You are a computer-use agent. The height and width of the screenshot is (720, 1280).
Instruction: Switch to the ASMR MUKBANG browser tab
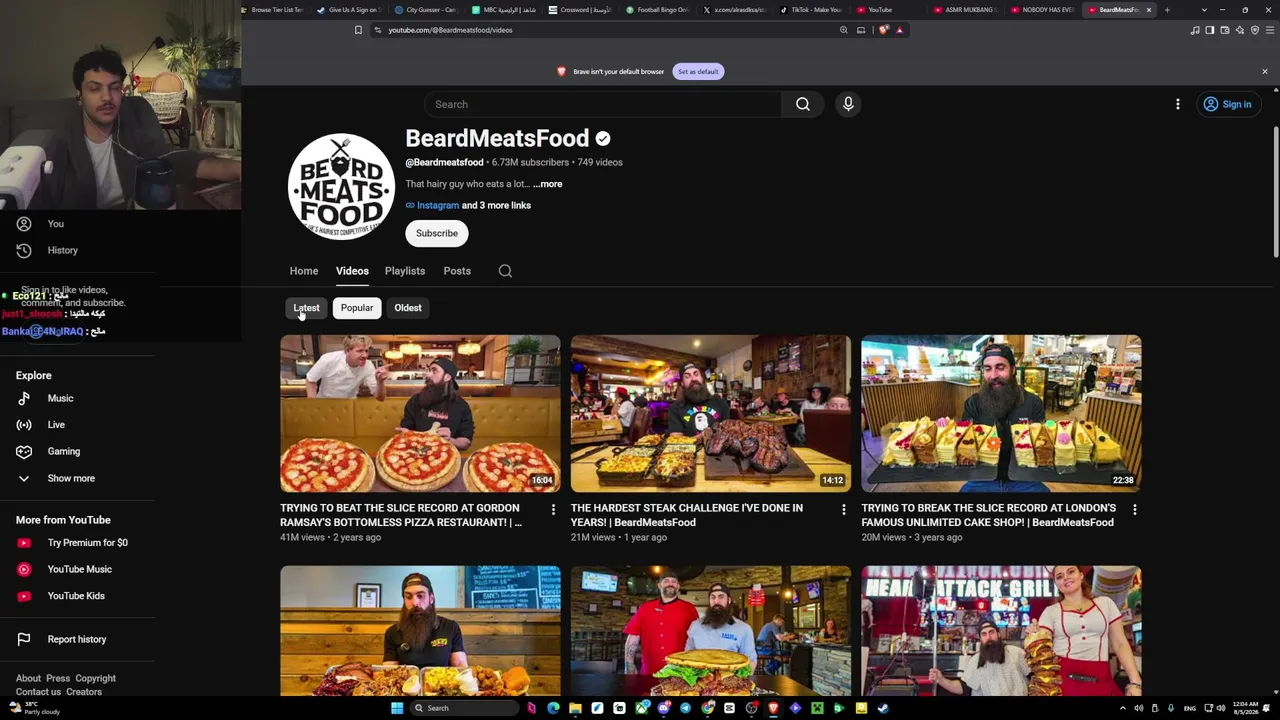click(965, 10)
